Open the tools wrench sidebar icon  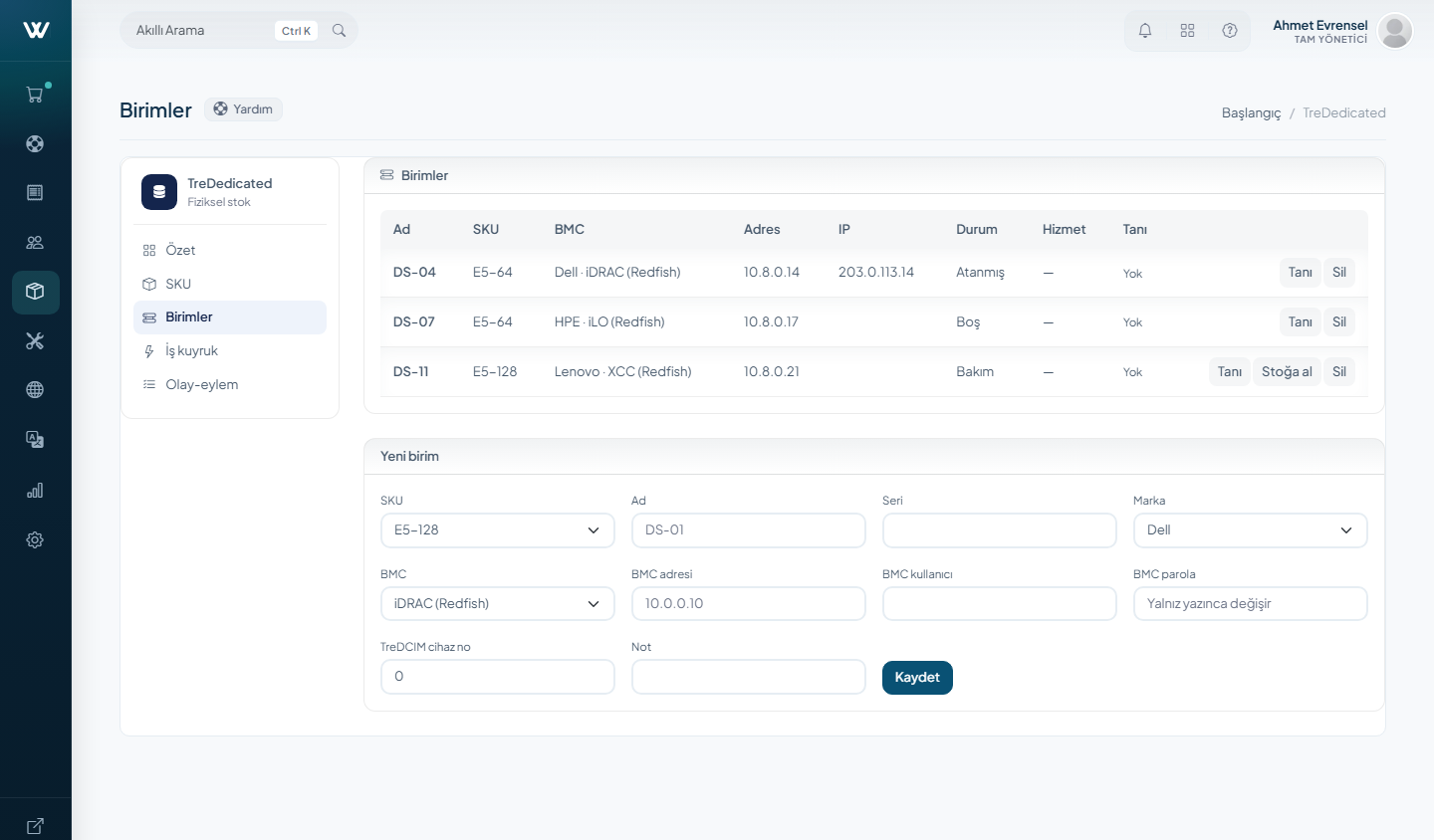[35, 341]
